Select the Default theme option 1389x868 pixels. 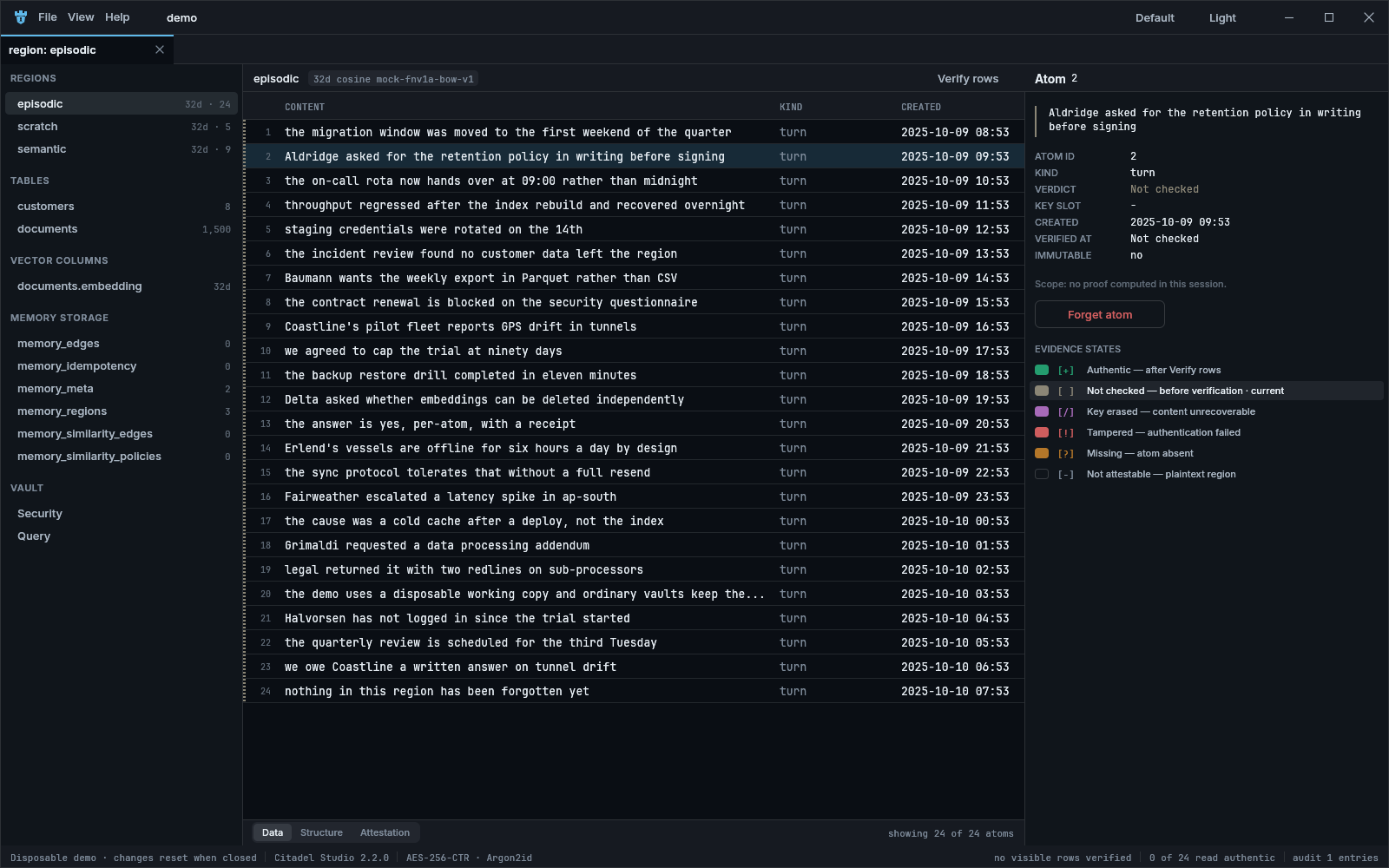pyautogui.click(x=1155, y=17)
